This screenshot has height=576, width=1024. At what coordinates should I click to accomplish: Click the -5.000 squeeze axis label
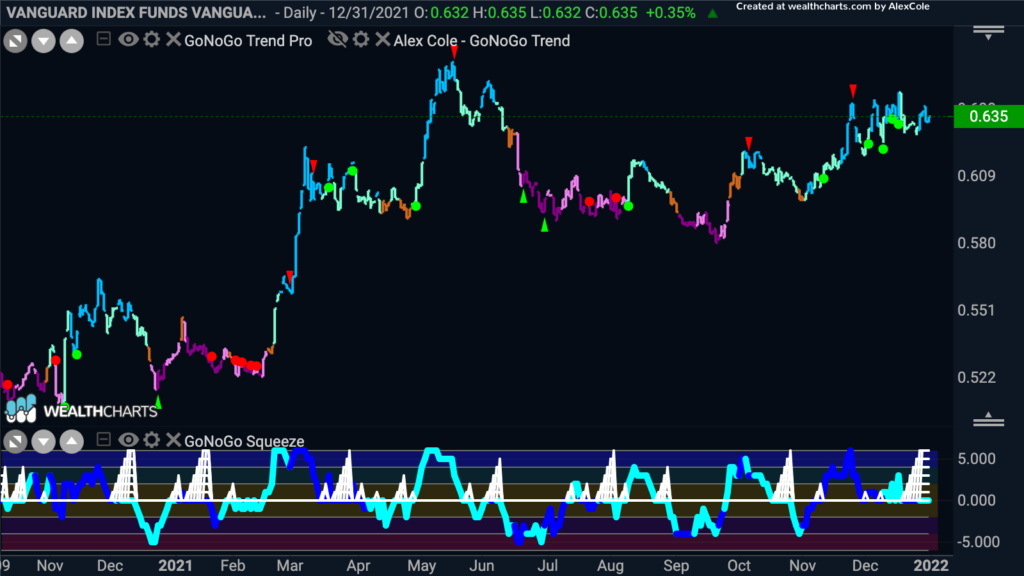pos(976,542)
